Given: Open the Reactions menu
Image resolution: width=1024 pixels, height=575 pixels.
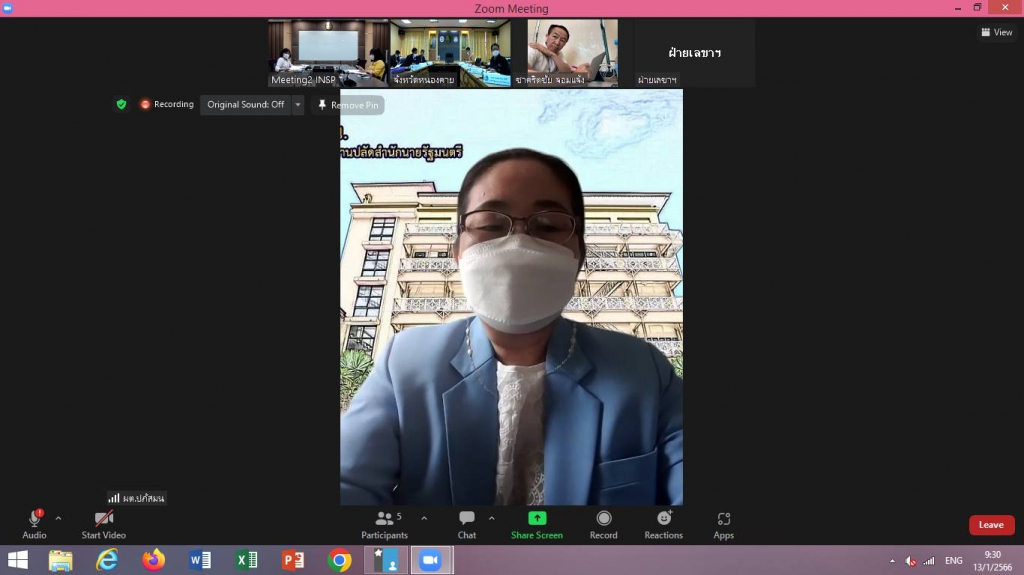Looking at the screenshot, I should pos(664,525).
